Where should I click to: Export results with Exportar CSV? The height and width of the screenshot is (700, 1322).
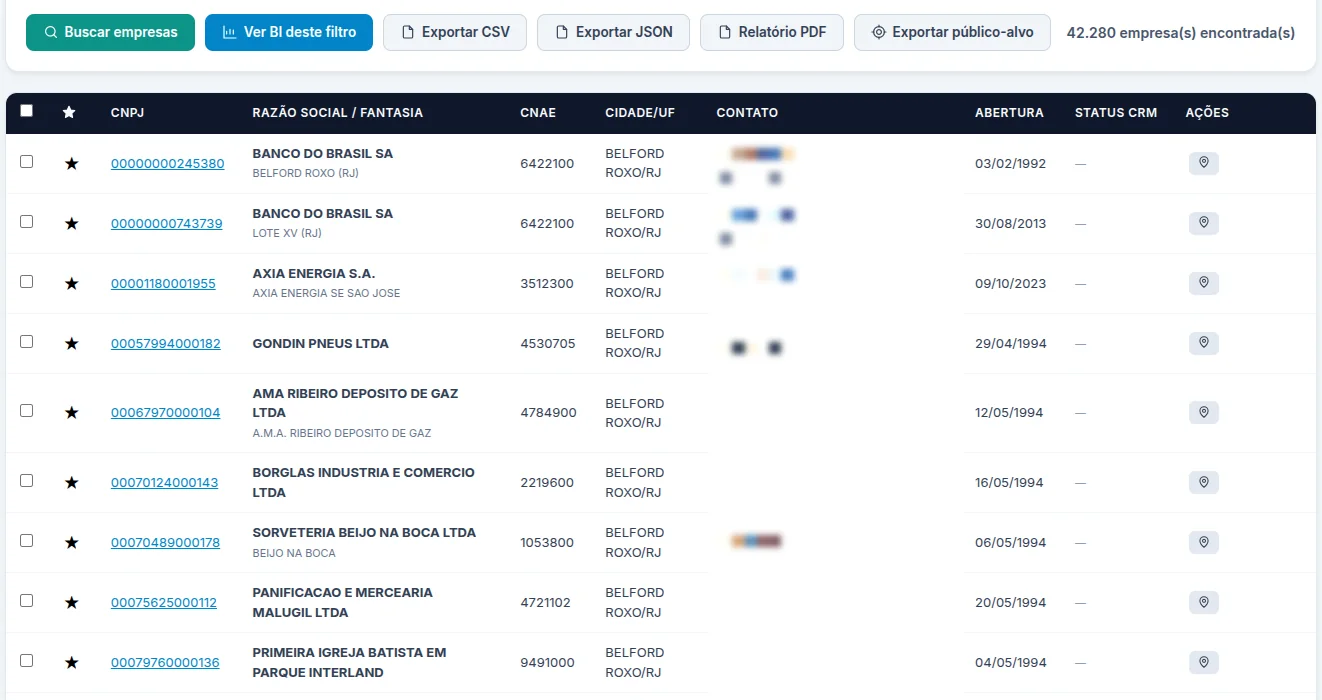click(455, 32)
